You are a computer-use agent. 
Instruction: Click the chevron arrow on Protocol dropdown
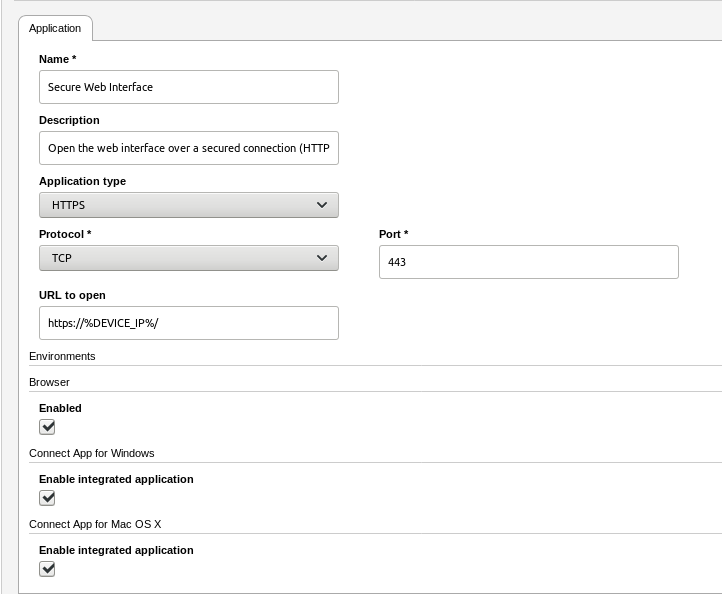[x=321, y=258]
